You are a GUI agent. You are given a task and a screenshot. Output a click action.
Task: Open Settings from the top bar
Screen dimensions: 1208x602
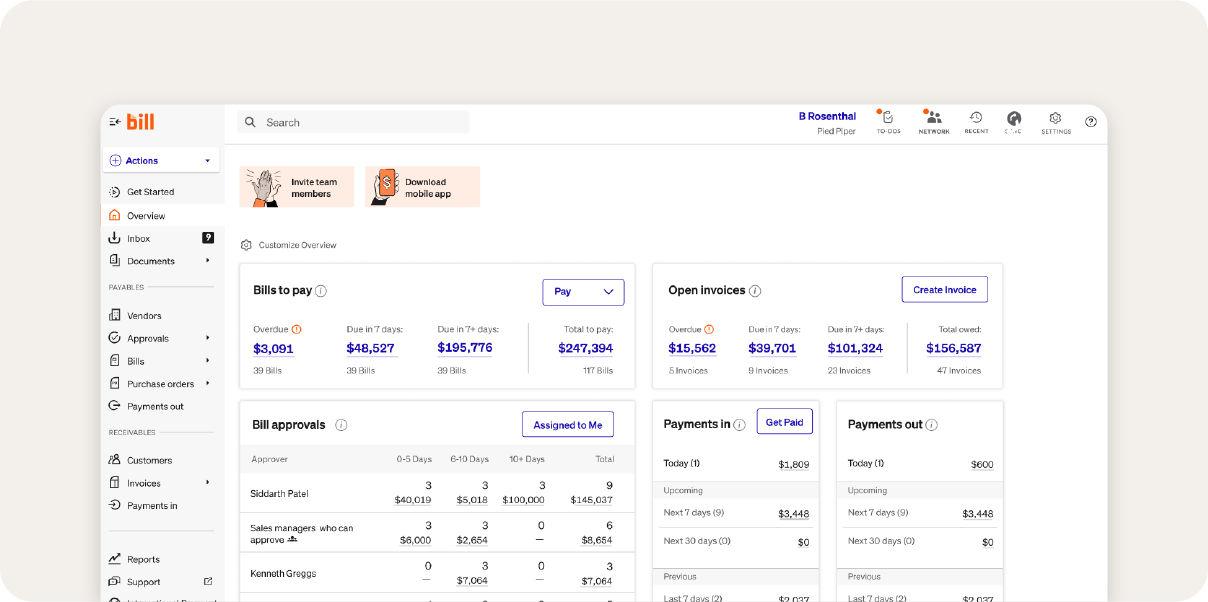point(1054,121)
